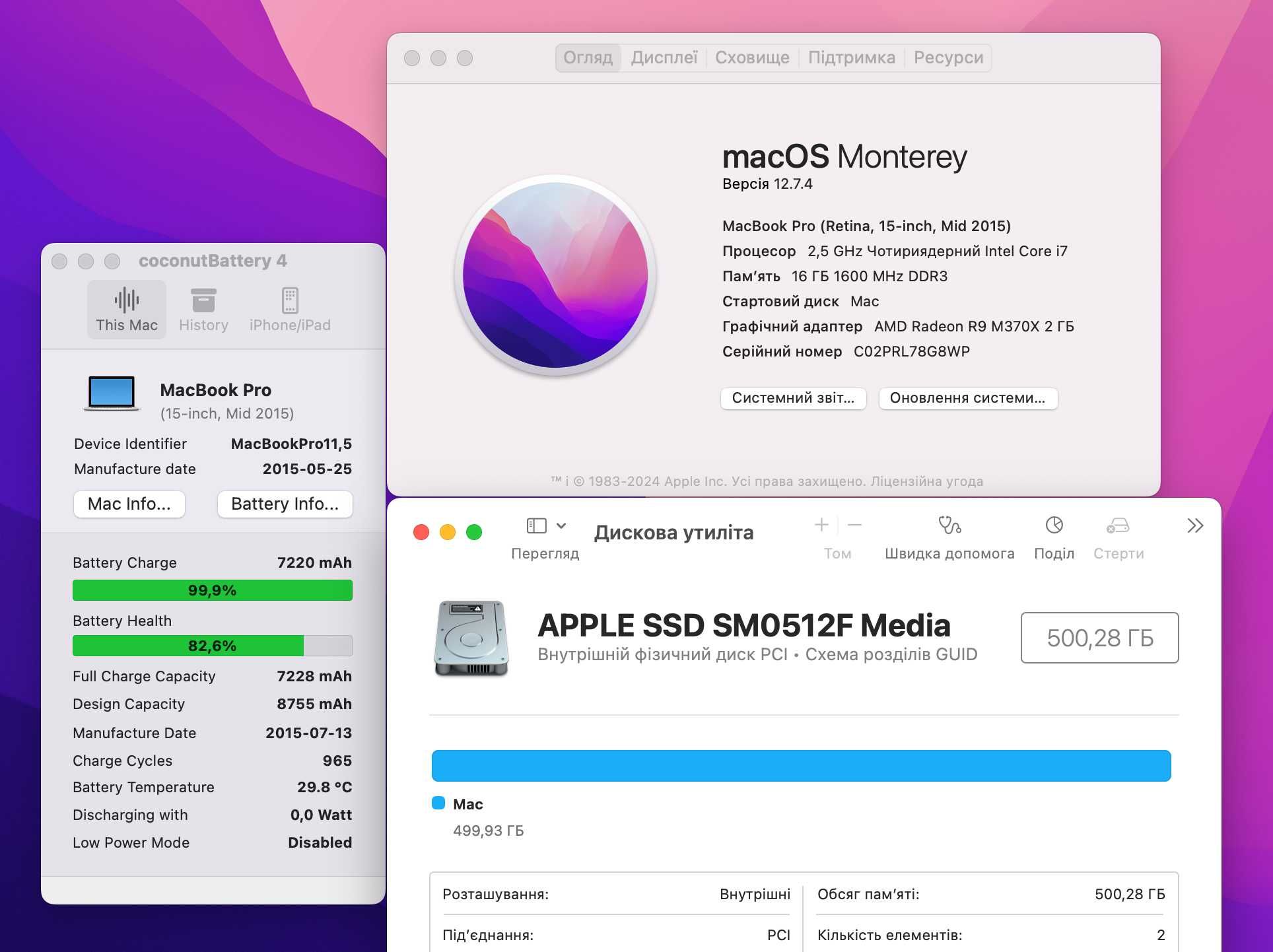Click the coconutBattery 4 window title
The image size is (1273, 952).
click(213, 261)
